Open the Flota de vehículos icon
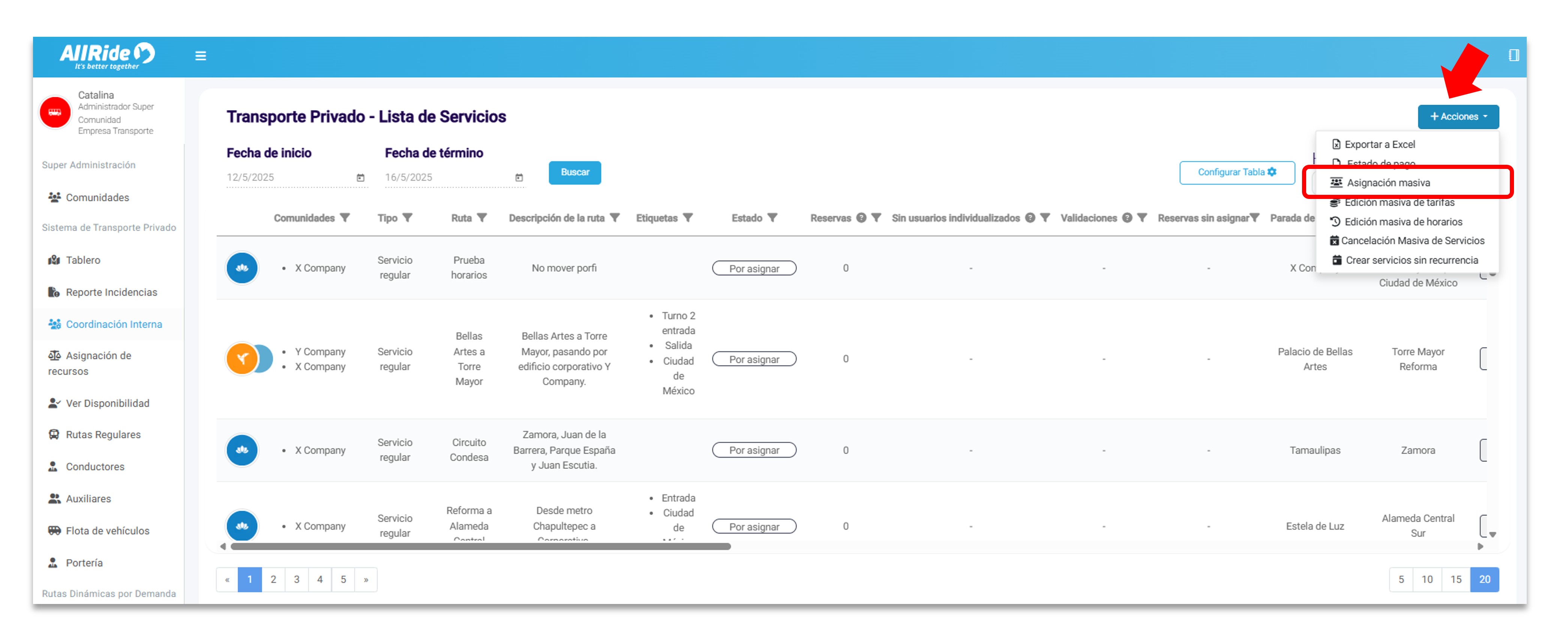This screenshot has width=1568, height=637. [x=54, y=530]
